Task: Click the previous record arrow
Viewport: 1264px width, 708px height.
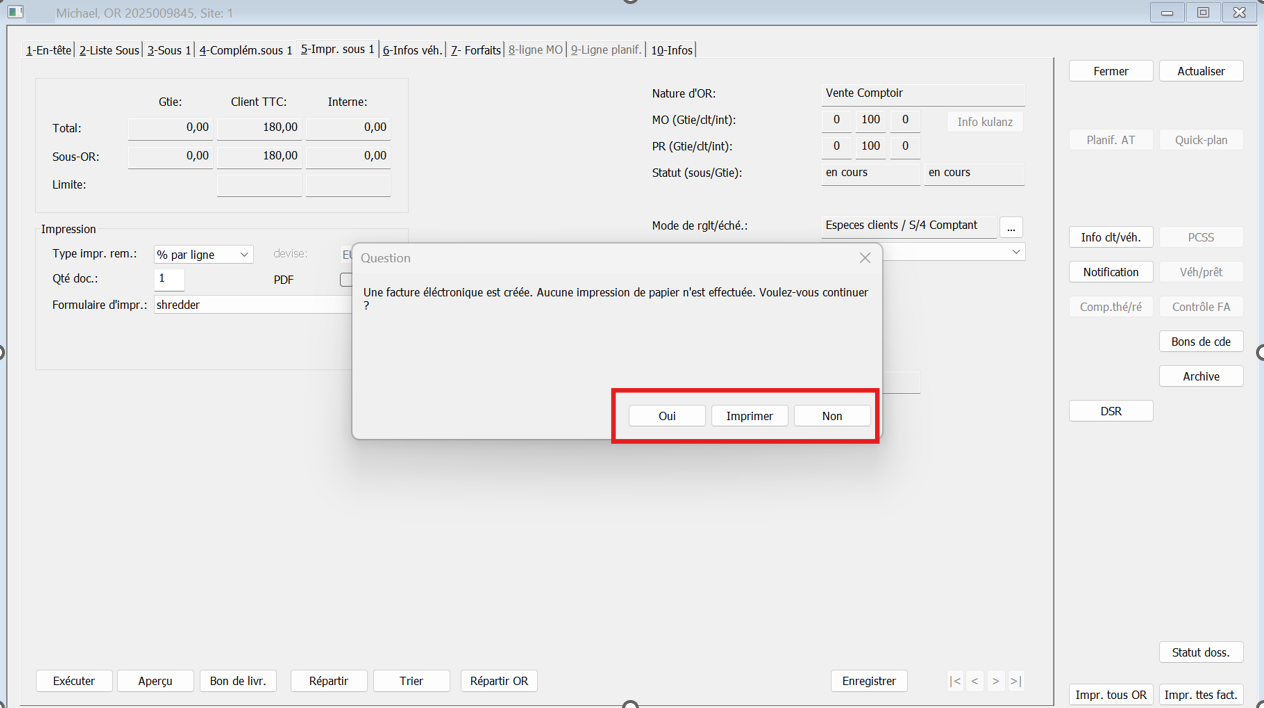Action: tap(975, 681)
